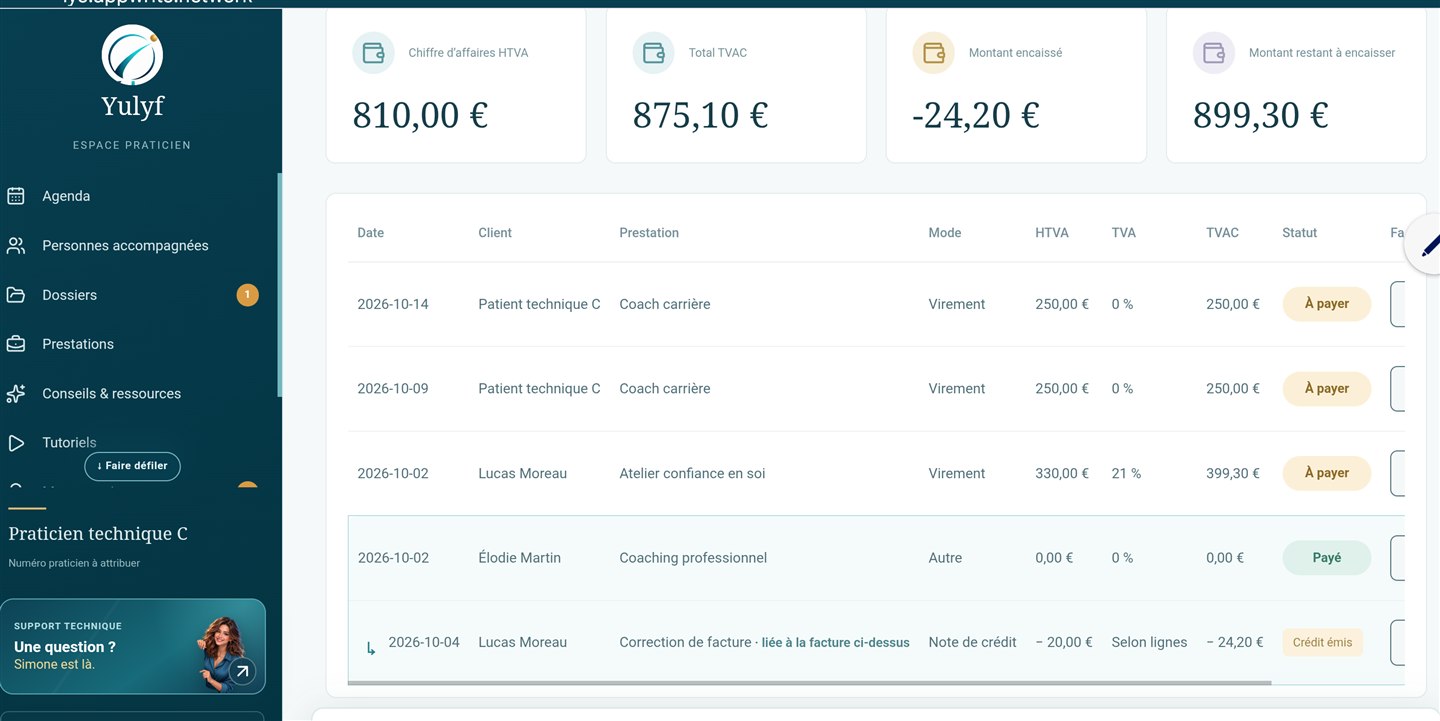The height and width of the screenshot is (721, 1440).
Task: Click the À payer status on the 2026-10-14 row
Action: pyautogui.click(x=1326, y=304)
